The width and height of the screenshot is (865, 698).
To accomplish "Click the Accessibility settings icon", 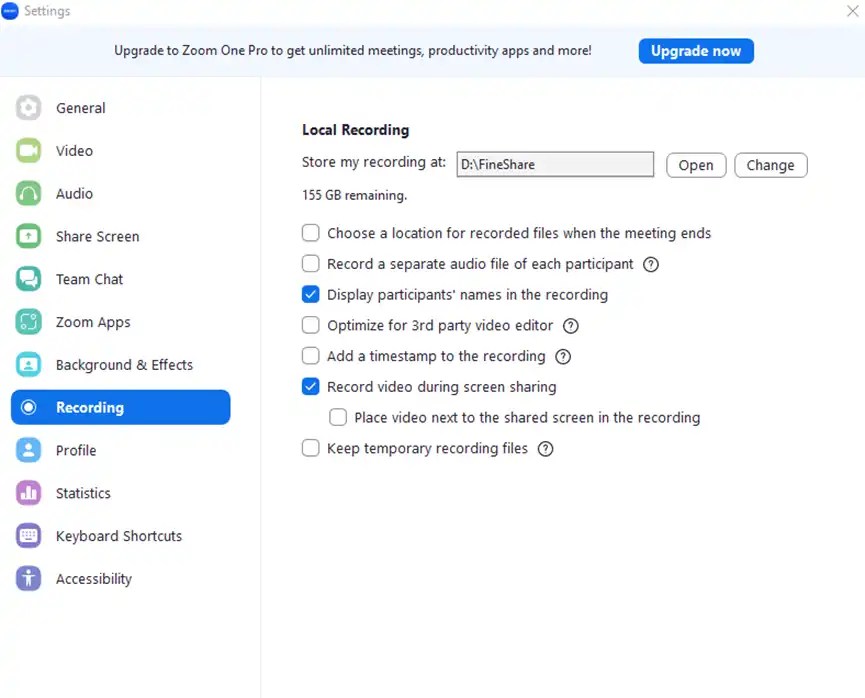I will [x=28, y=579].
